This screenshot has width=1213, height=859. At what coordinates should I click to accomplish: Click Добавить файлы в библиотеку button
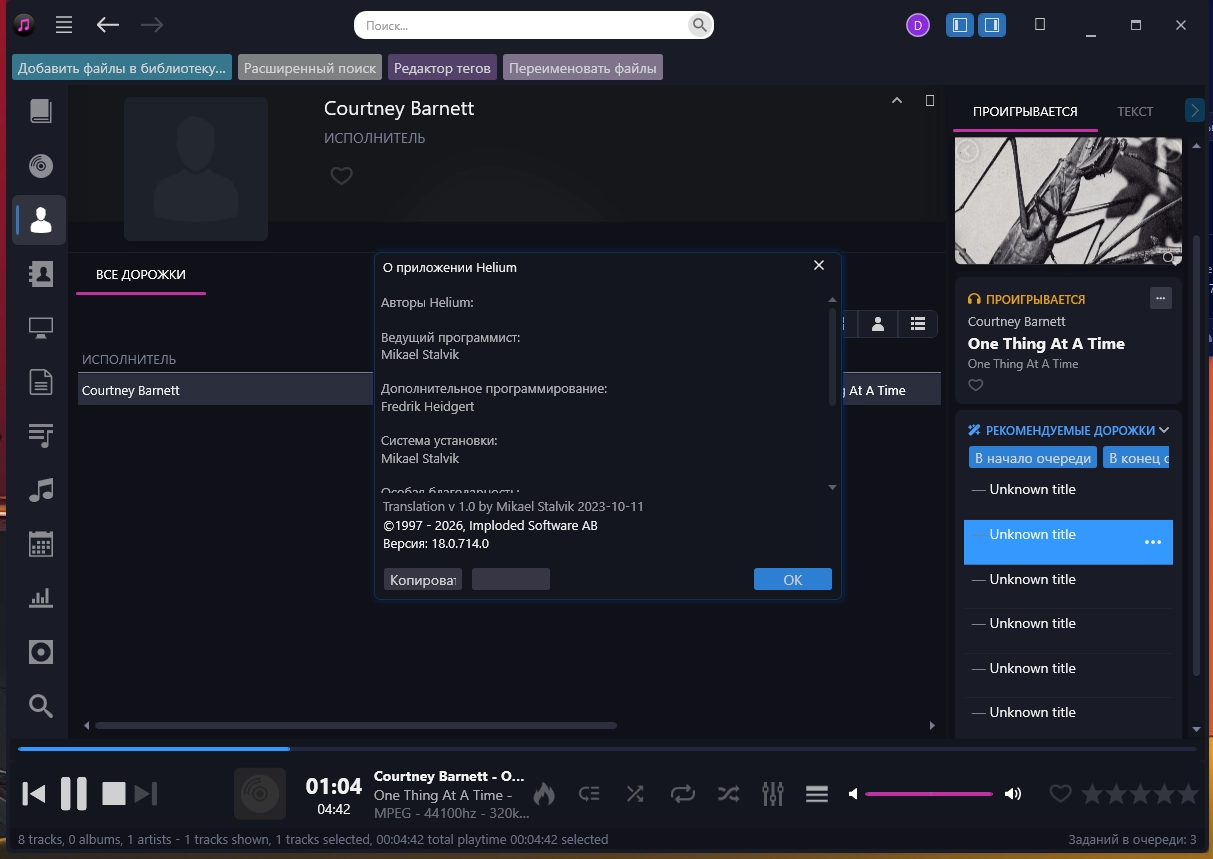click(122, 68)
